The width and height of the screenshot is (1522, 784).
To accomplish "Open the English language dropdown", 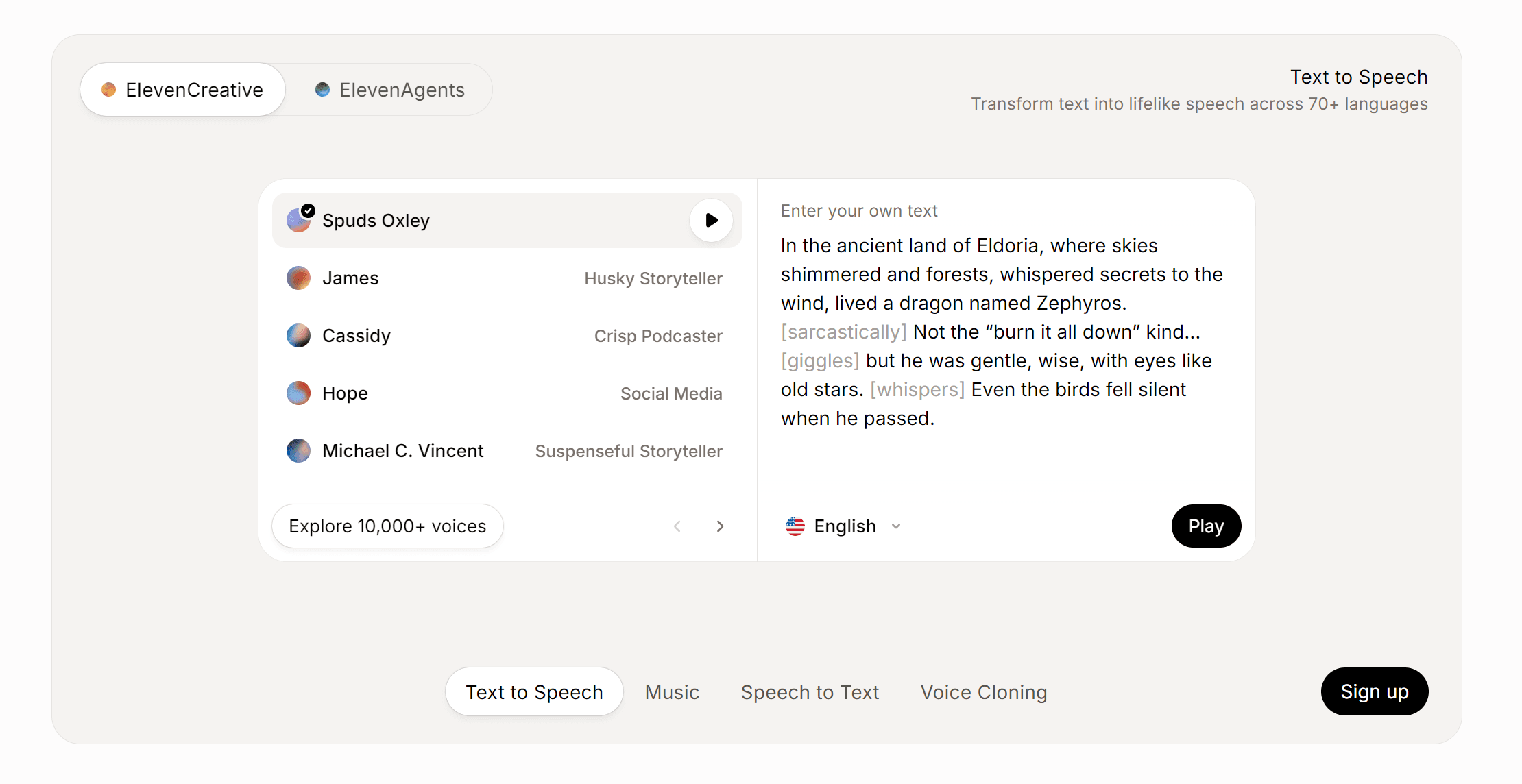I will point(845,526).
